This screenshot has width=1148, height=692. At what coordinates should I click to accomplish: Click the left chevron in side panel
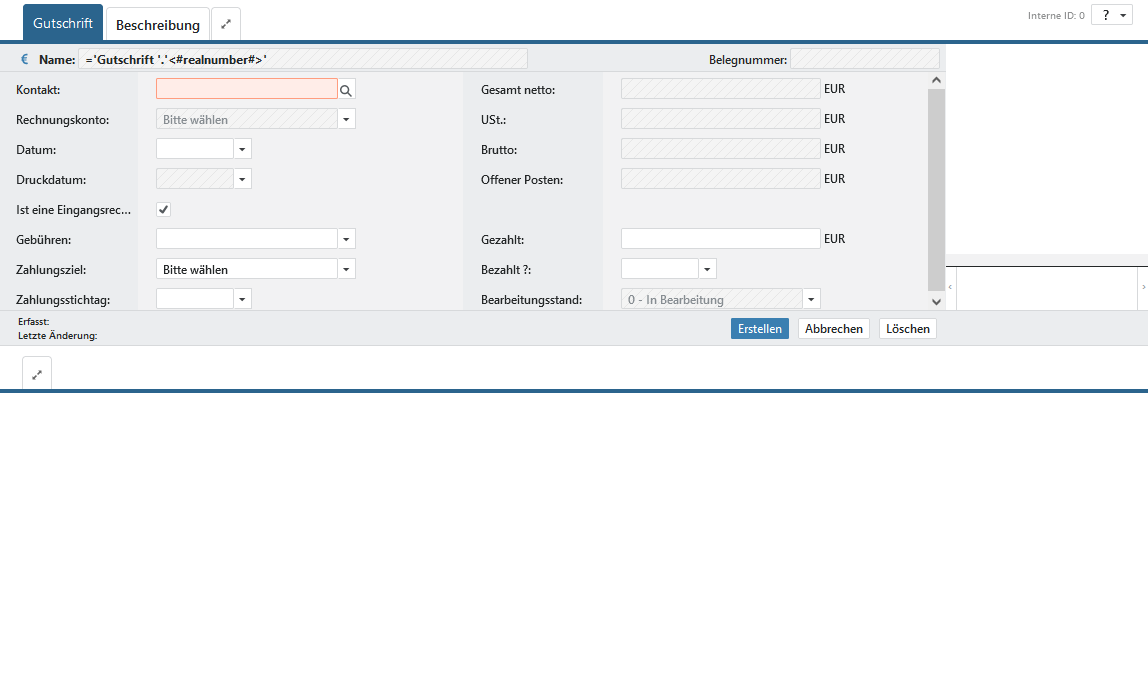[950, 287]
